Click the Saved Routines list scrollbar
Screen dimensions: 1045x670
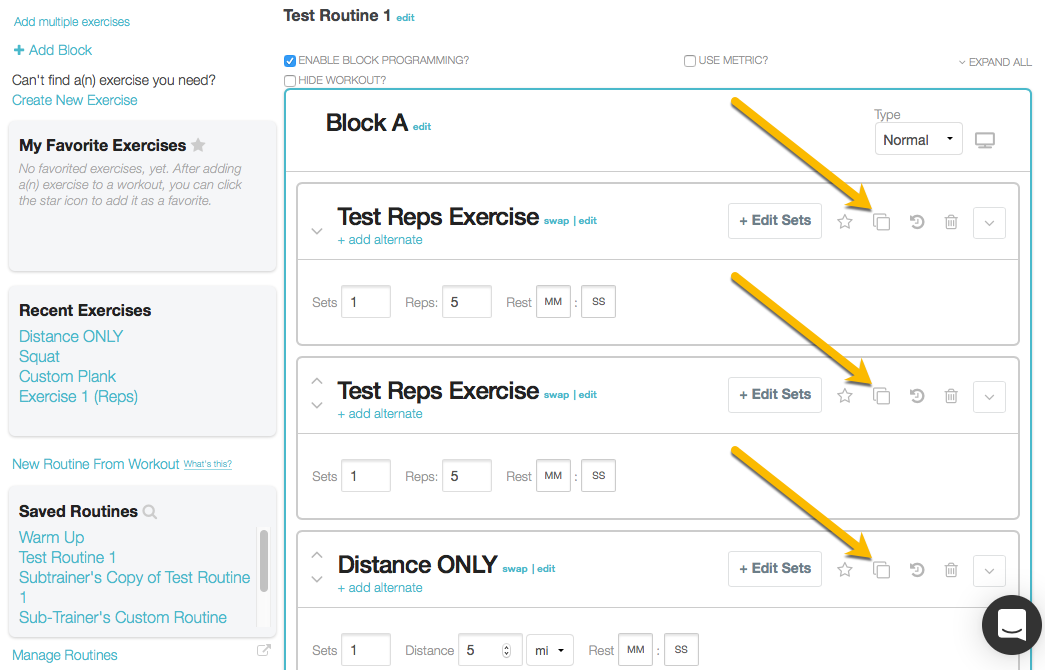[x=264, y=561]
